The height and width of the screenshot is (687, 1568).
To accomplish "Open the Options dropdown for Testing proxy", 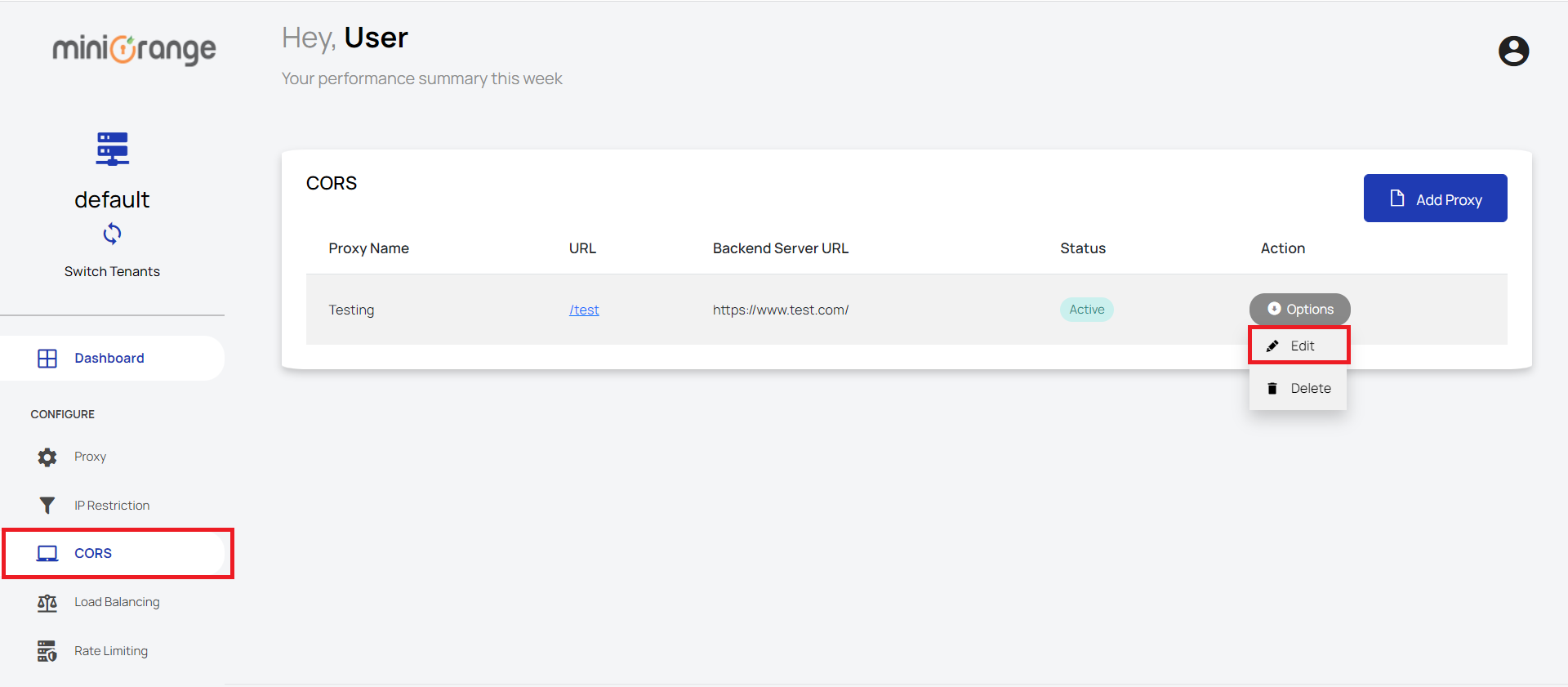I will (x=1299, y=310).
